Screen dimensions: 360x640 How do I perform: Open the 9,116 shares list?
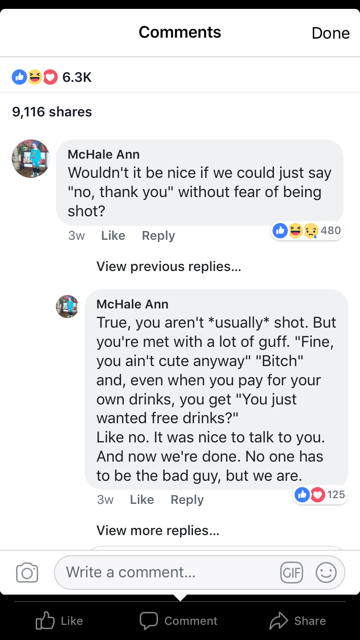pos(52,112)
